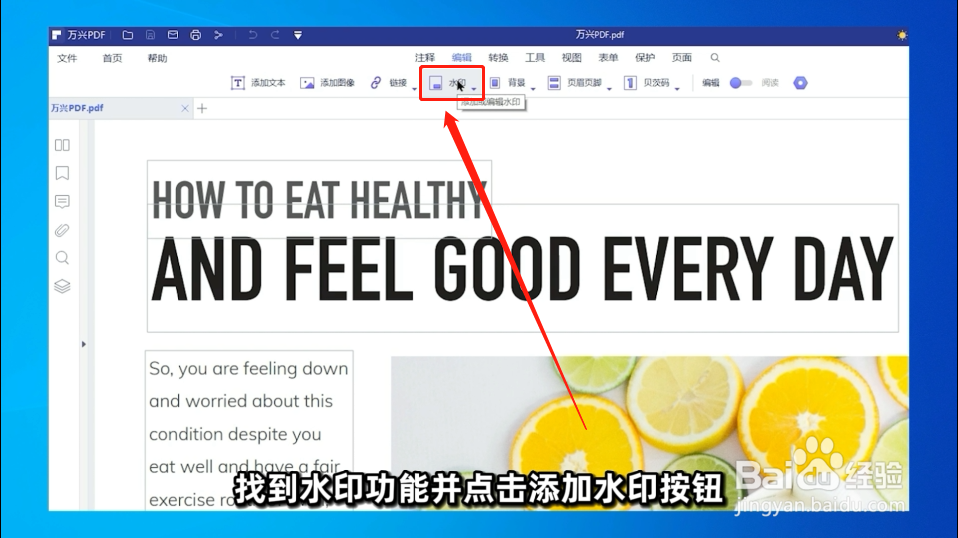
Task: Expand the left sidebar arrow
Action: pyautogui.click(x=84, y=344)
